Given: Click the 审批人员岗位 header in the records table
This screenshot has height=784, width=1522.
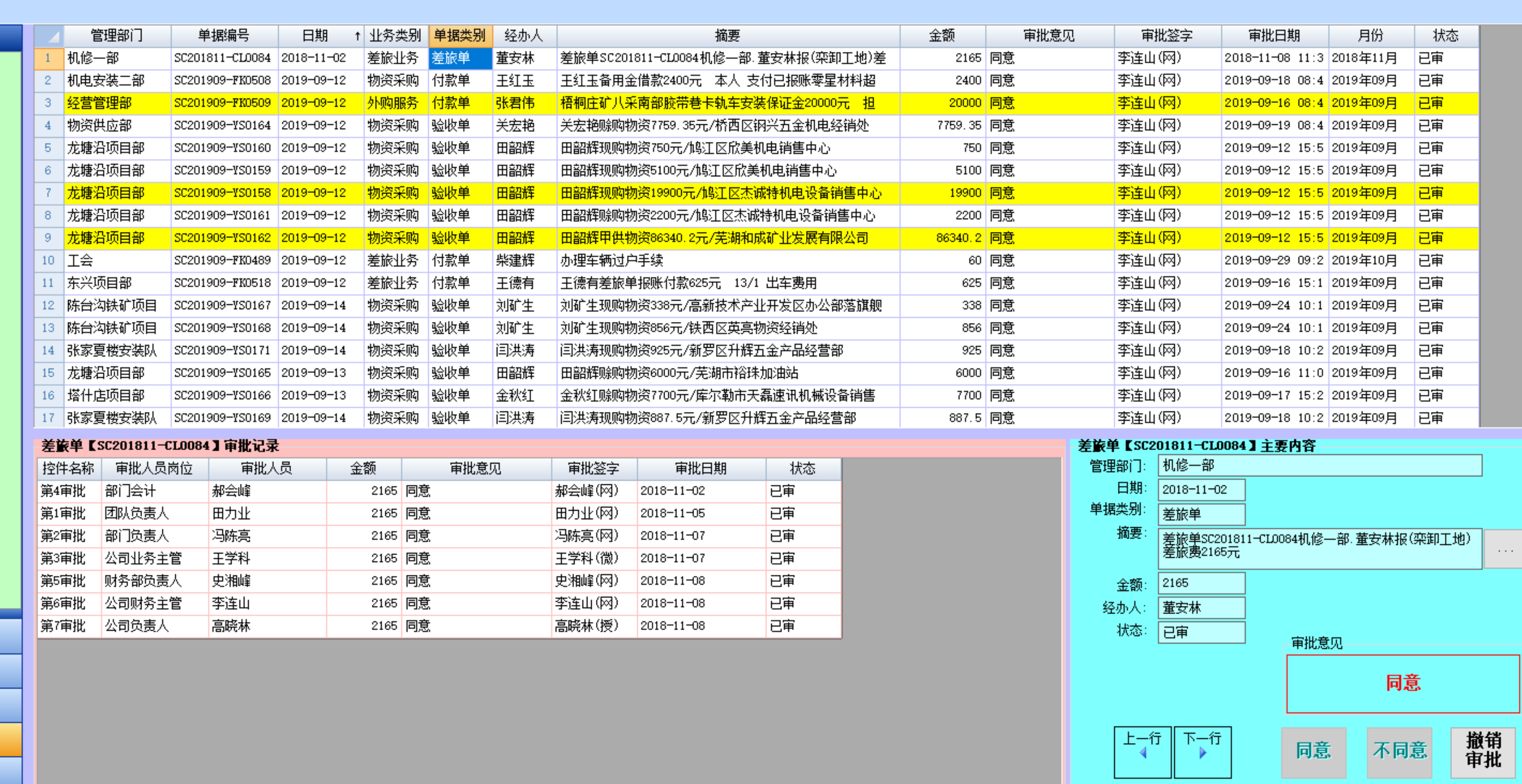Looking at the screenshot, I should (x=154, y=469).
